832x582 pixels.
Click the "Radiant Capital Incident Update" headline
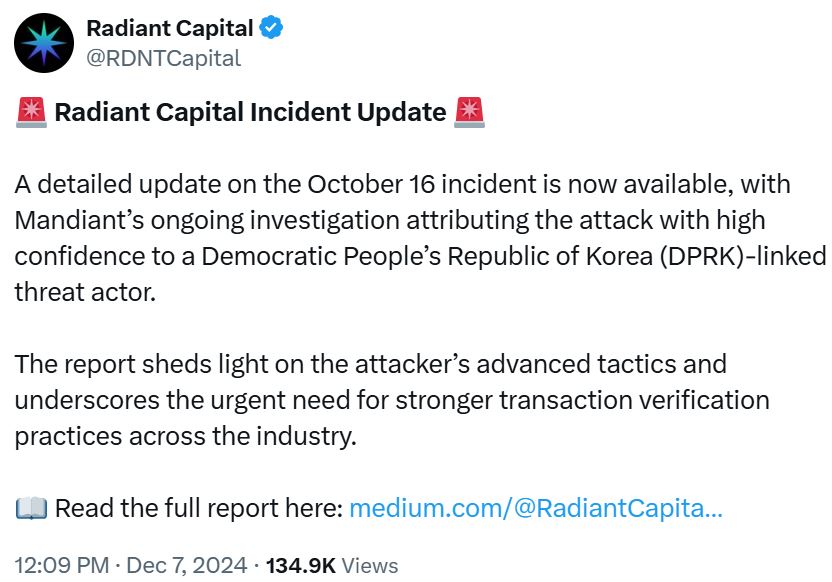click(250, 112)
